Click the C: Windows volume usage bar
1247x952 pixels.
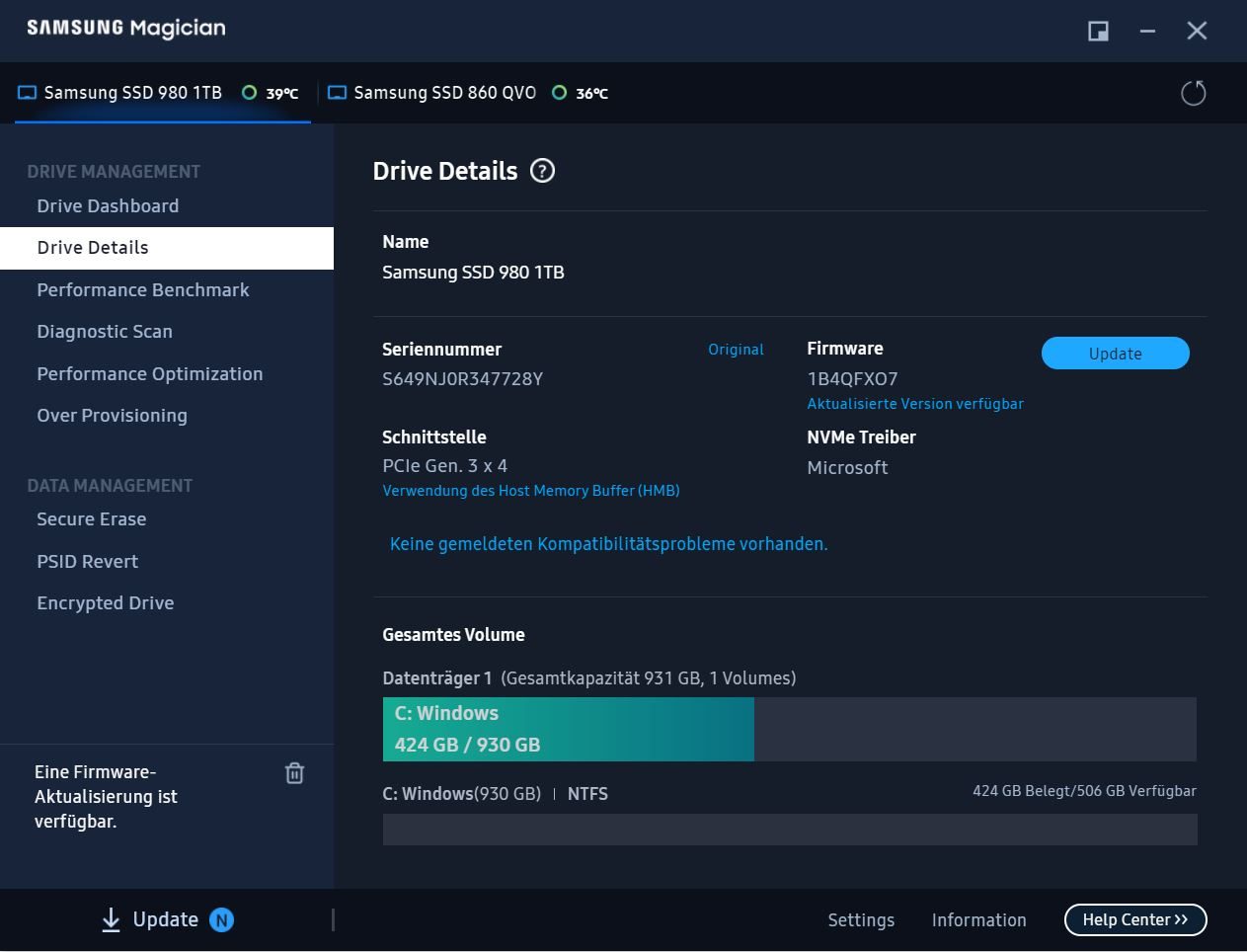(x=568, y=729)
